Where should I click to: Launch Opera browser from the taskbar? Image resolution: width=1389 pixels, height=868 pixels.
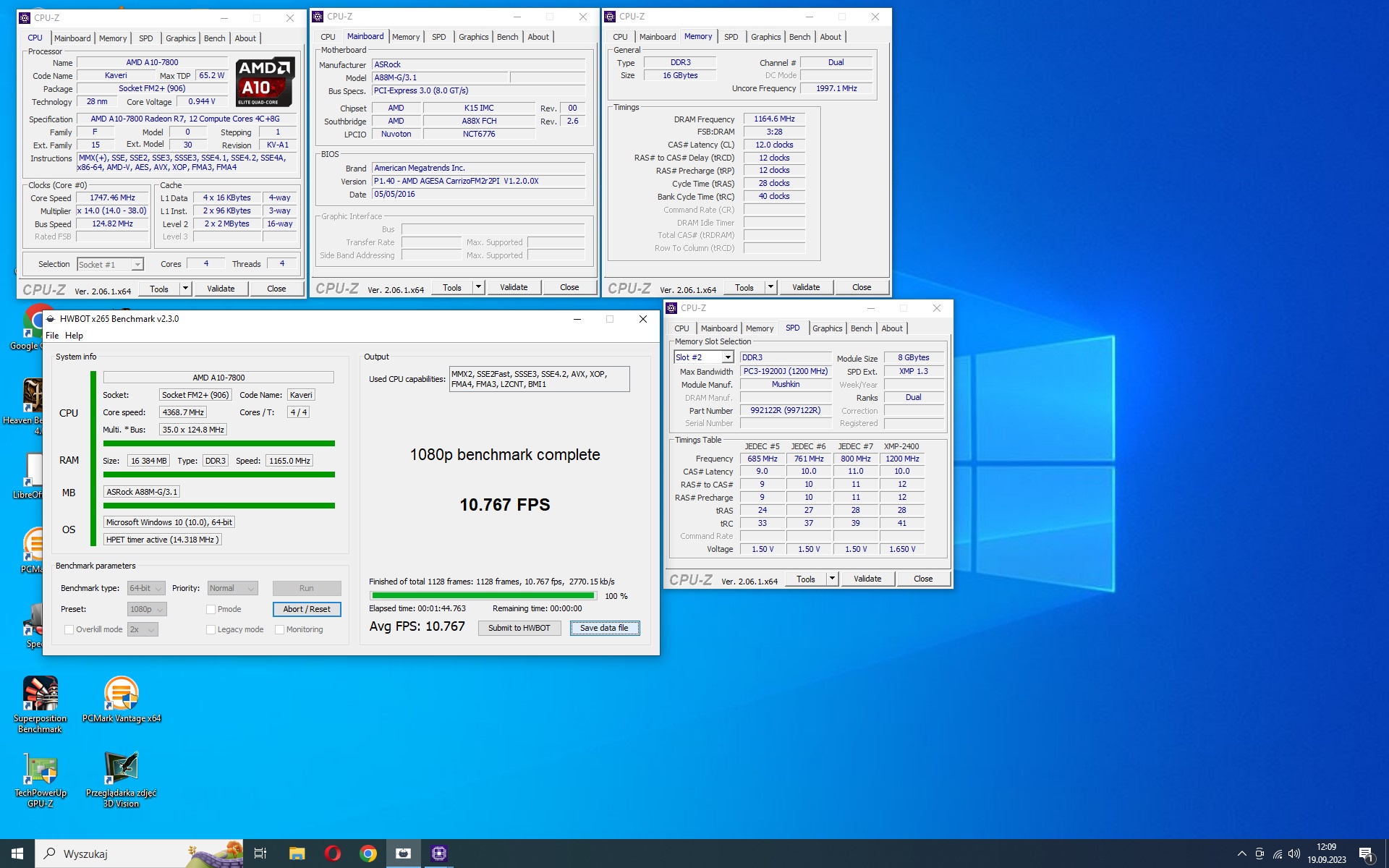click(333, 854)
